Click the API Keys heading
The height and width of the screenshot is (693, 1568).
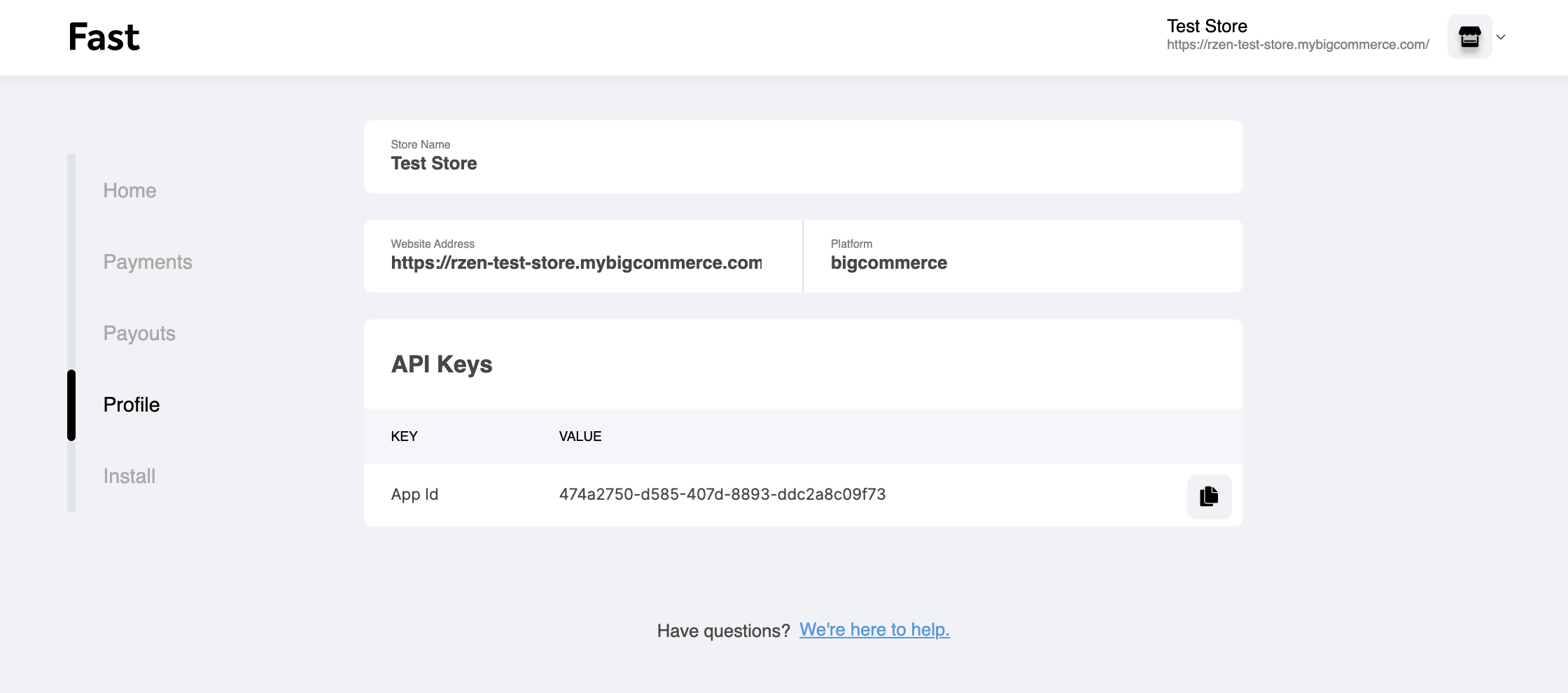pyautogui.click(x=442, y=364)
